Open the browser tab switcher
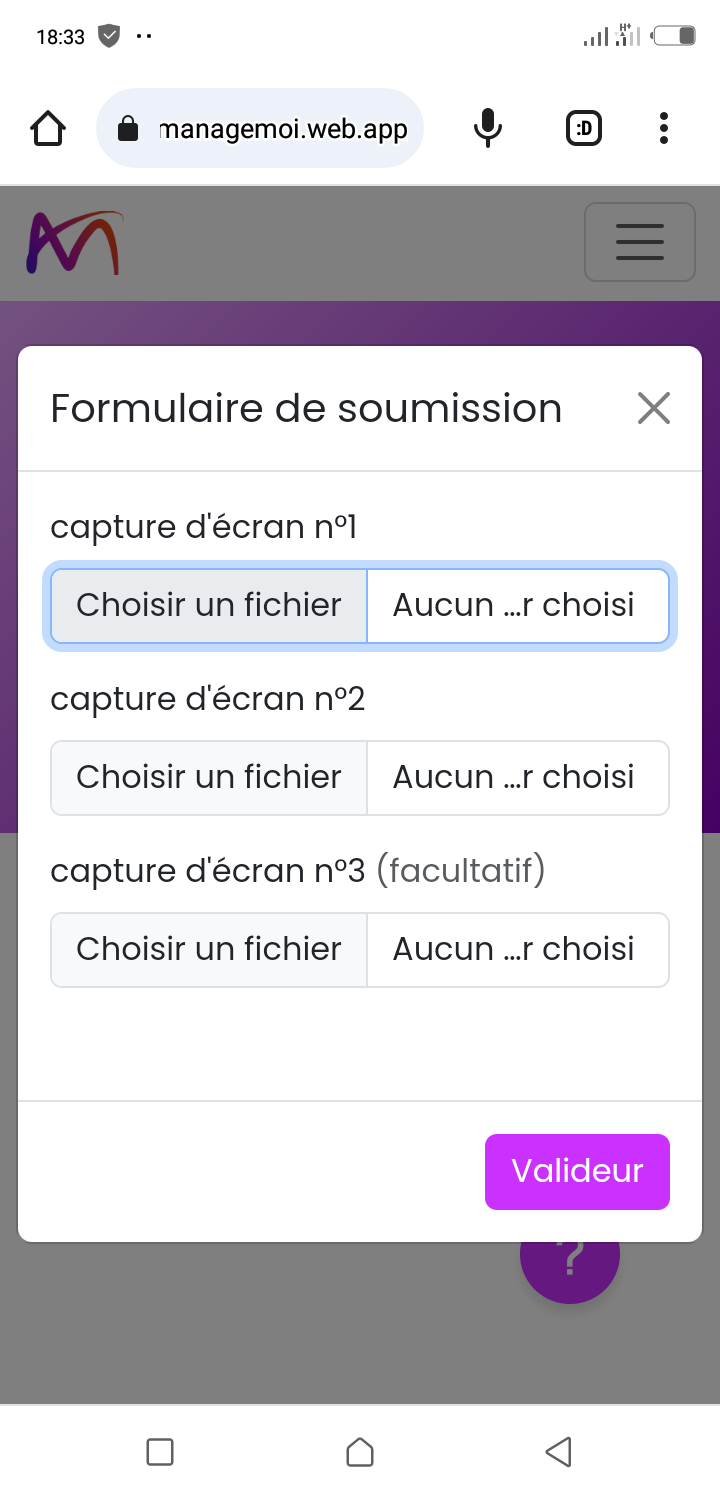This screenshot has width=720, height=1500. [584, 128]
